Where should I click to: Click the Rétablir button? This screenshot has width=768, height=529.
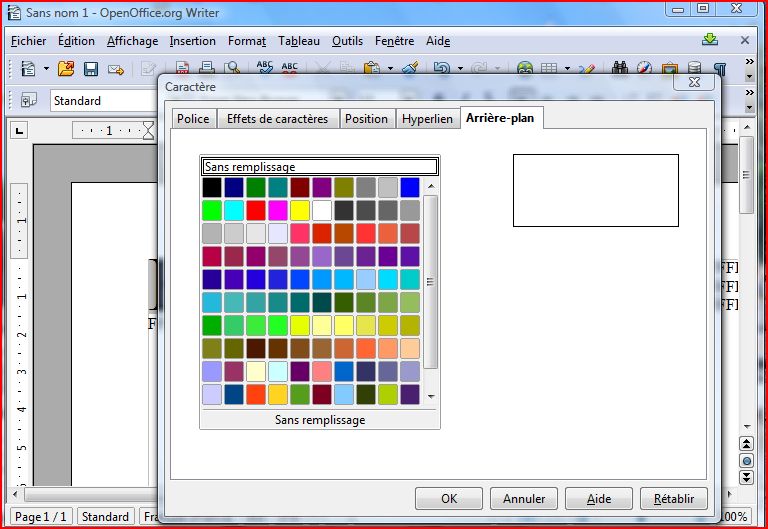click(x=673, y=499)
